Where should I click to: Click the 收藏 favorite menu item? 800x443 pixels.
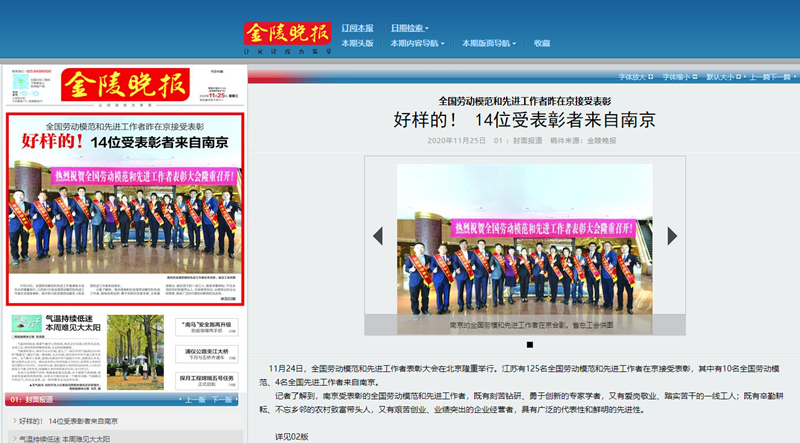click(542, 43)
